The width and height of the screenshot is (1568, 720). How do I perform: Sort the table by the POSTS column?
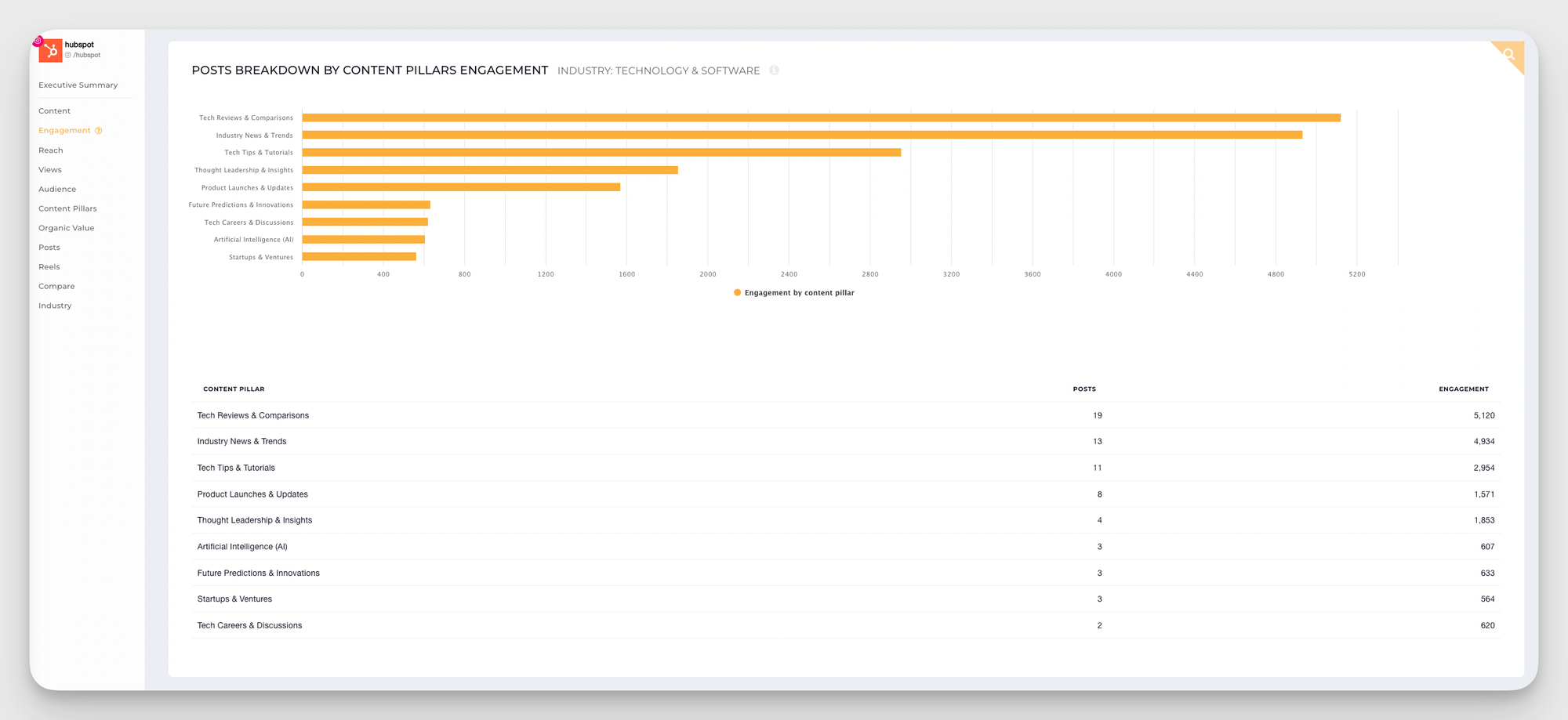(1084, 389)
